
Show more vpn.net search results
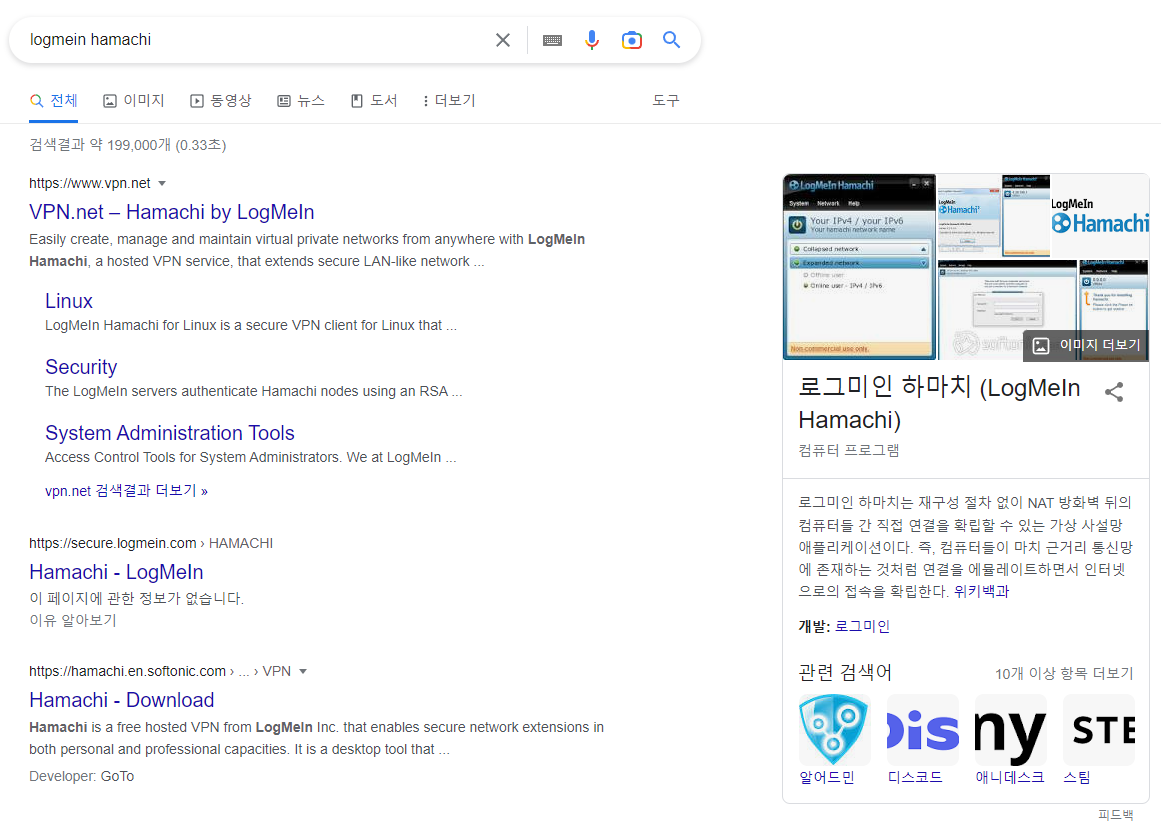(x=127, y=491)
